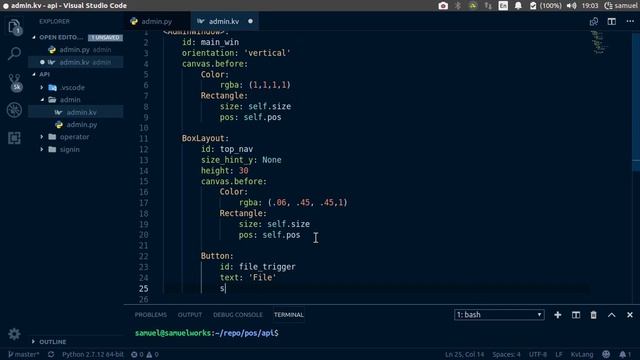This screenshot has width=640, height=360.
Task: Click the LF end-of-line selector
Action: (x=559, y=354)
